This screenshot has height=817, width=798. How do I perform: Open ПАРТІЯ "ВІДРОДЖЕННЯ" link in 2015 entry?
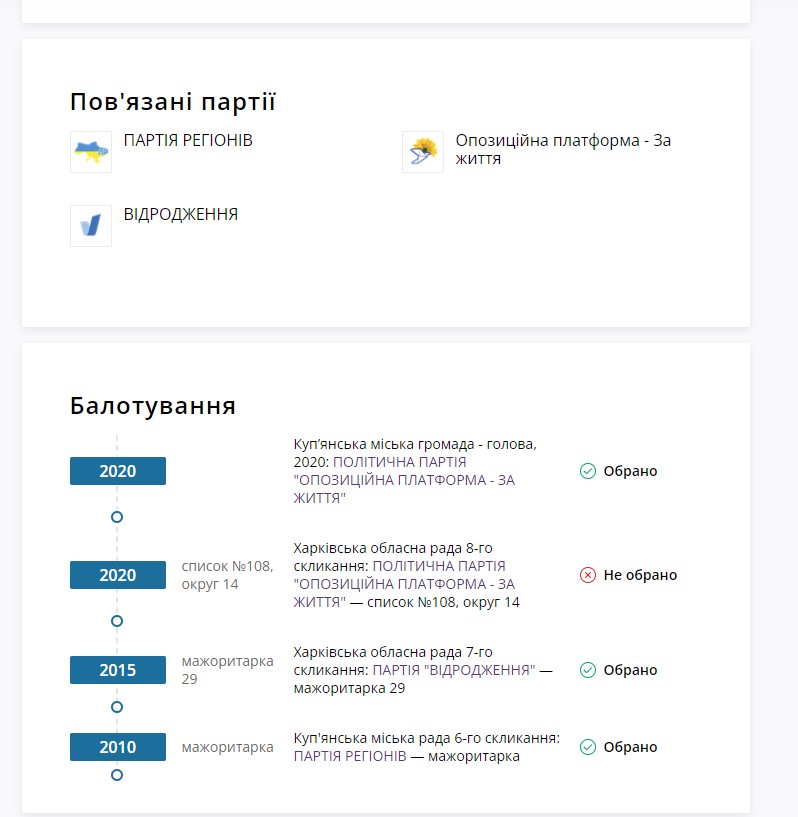coord(454,670)
